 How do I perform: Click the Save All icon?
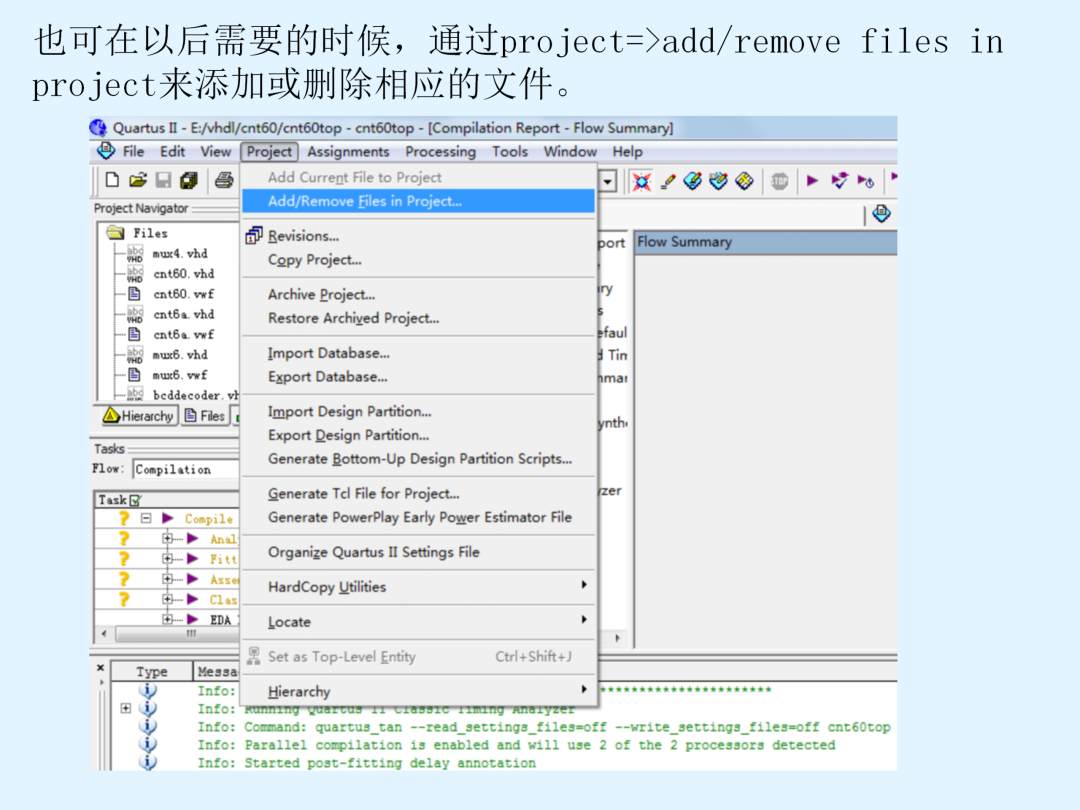tap(189, 180)
